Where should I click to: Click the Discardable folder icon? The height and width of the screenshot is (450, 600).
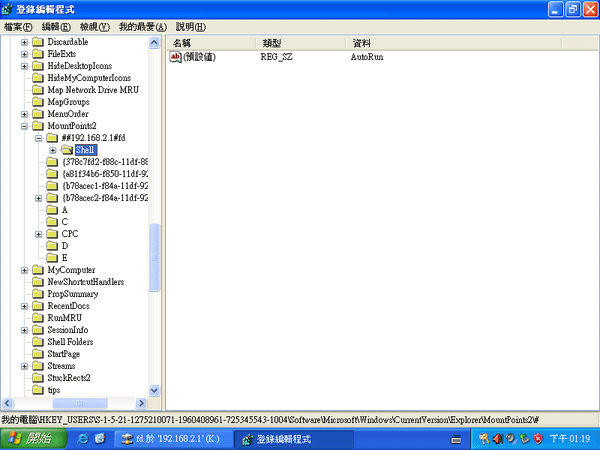point(38,42)
